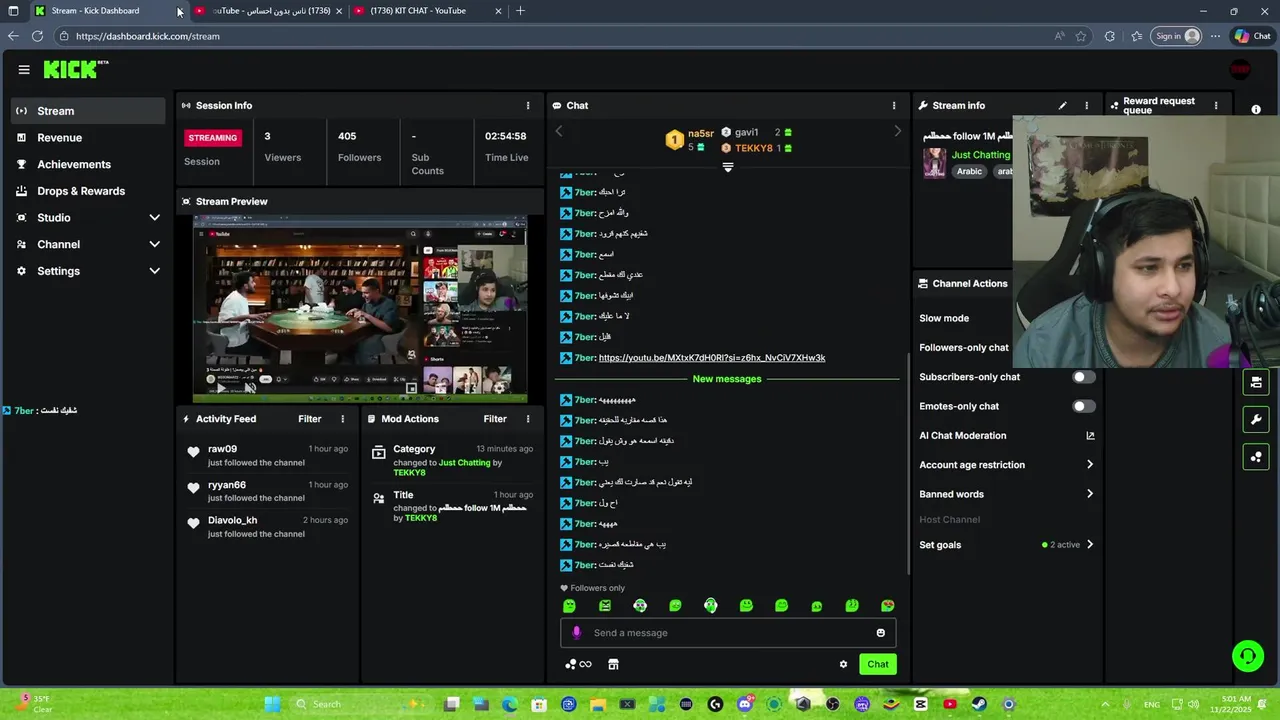Open the youtu.be link in chat

point(712,358)
